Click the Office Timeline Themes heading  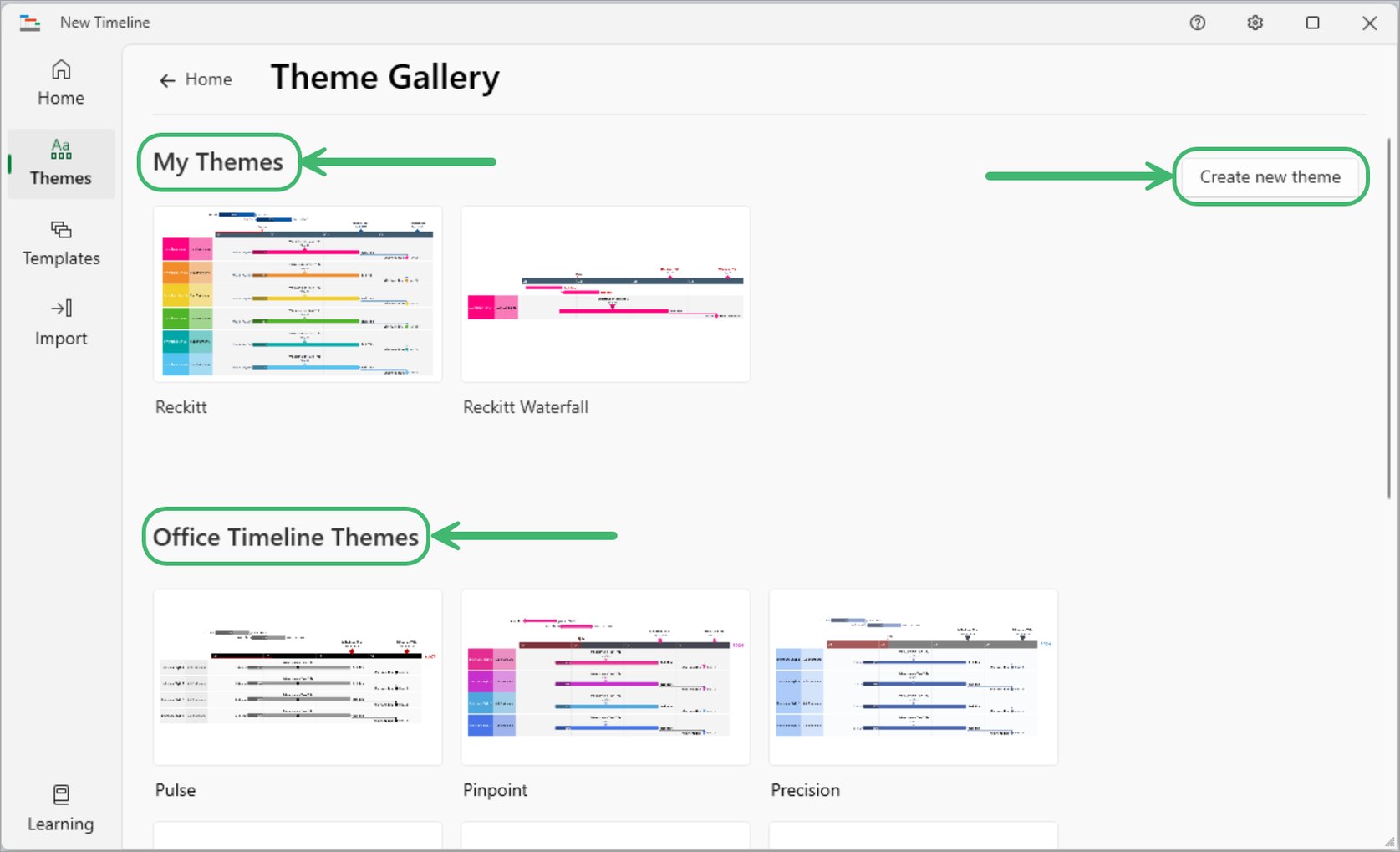tap(285, 537)
